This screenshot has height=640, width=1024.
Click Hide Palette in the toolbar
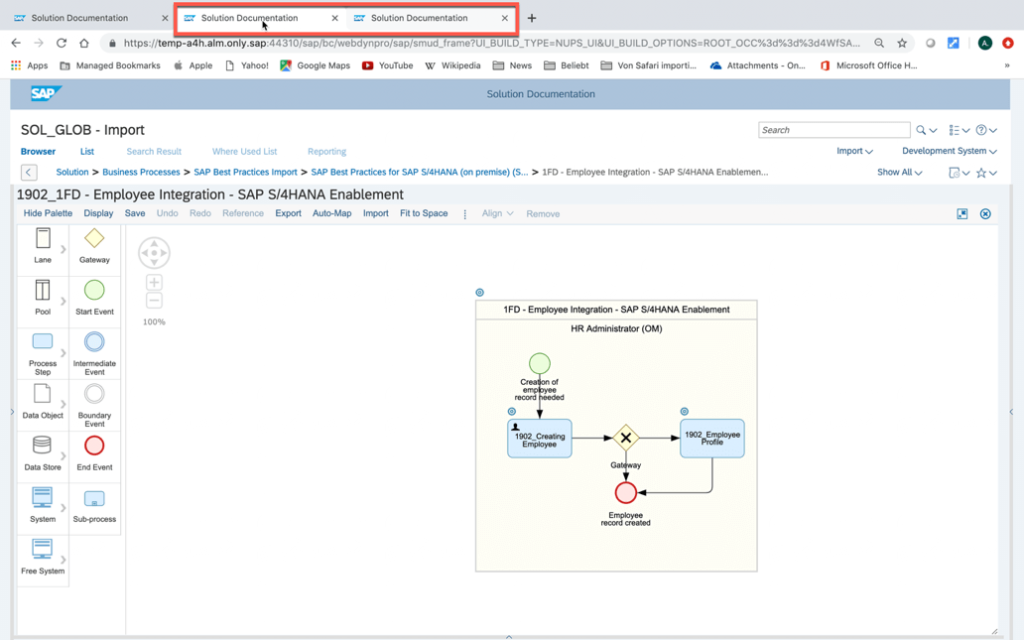(48, 214)
